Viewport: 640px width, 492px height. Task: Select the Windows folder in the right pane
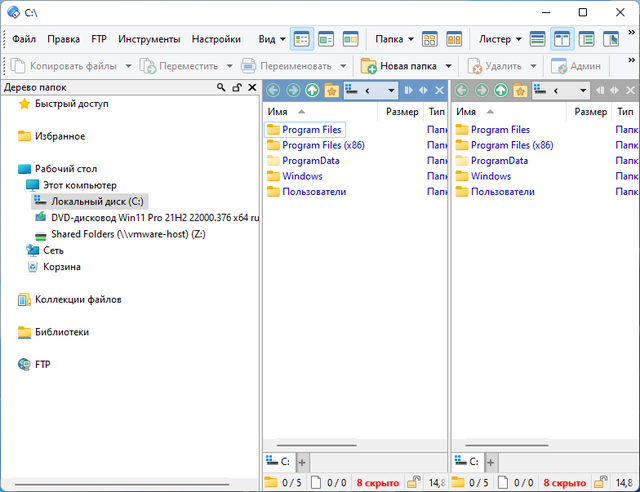point(490,176)
